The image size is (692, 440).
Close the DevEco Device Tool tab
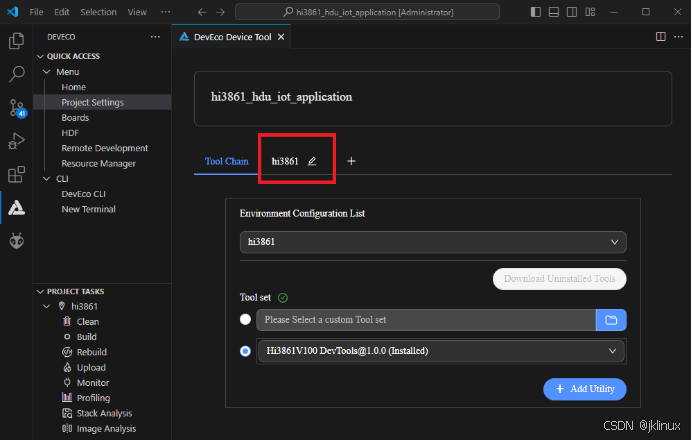point(281,37)
